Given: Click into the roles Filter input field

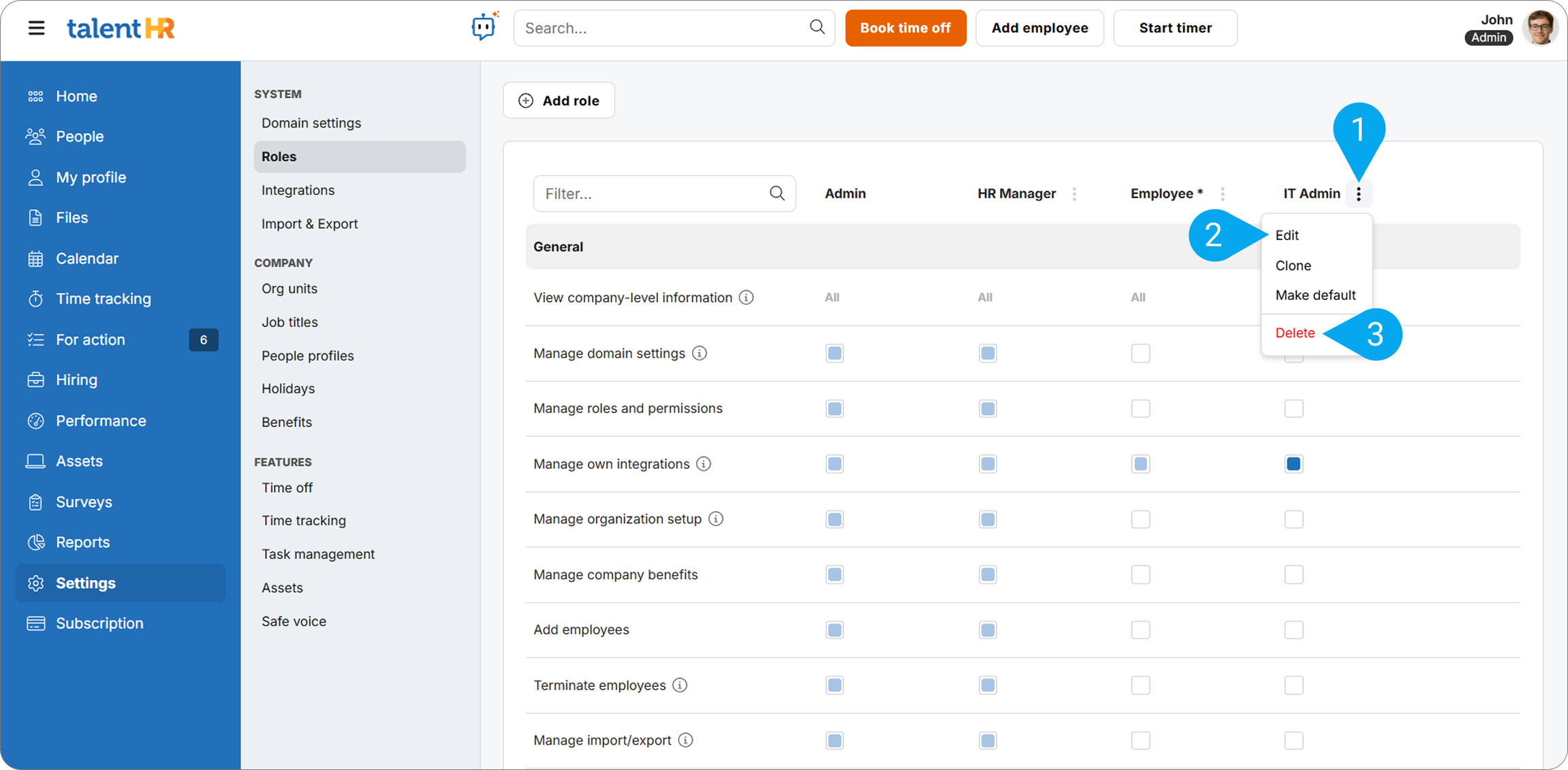Looking at the screenshot, I should coord(653,194).
